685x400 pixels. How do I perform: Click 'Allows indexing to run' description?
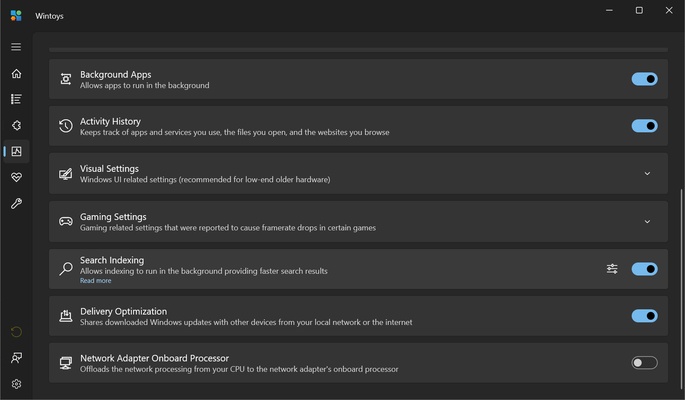pyautogui.click(x=204, y=271)
